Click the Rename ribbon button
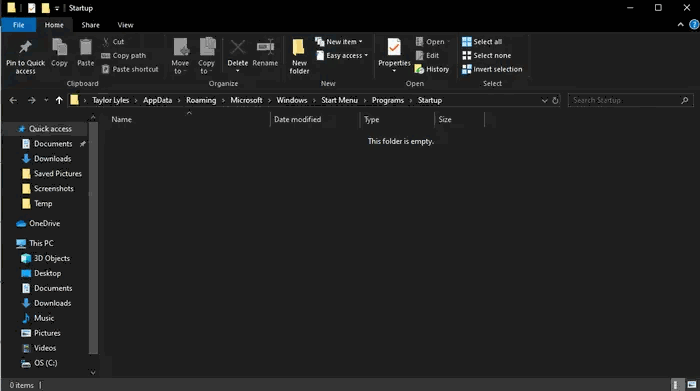The width and height of the screenshot is (700, 391). tap(265, 53)
